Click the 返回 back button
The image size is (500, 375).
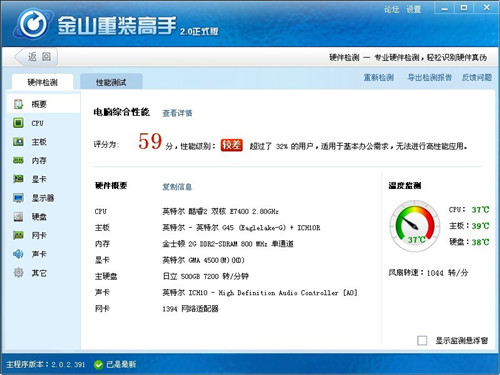click(36, 57)
